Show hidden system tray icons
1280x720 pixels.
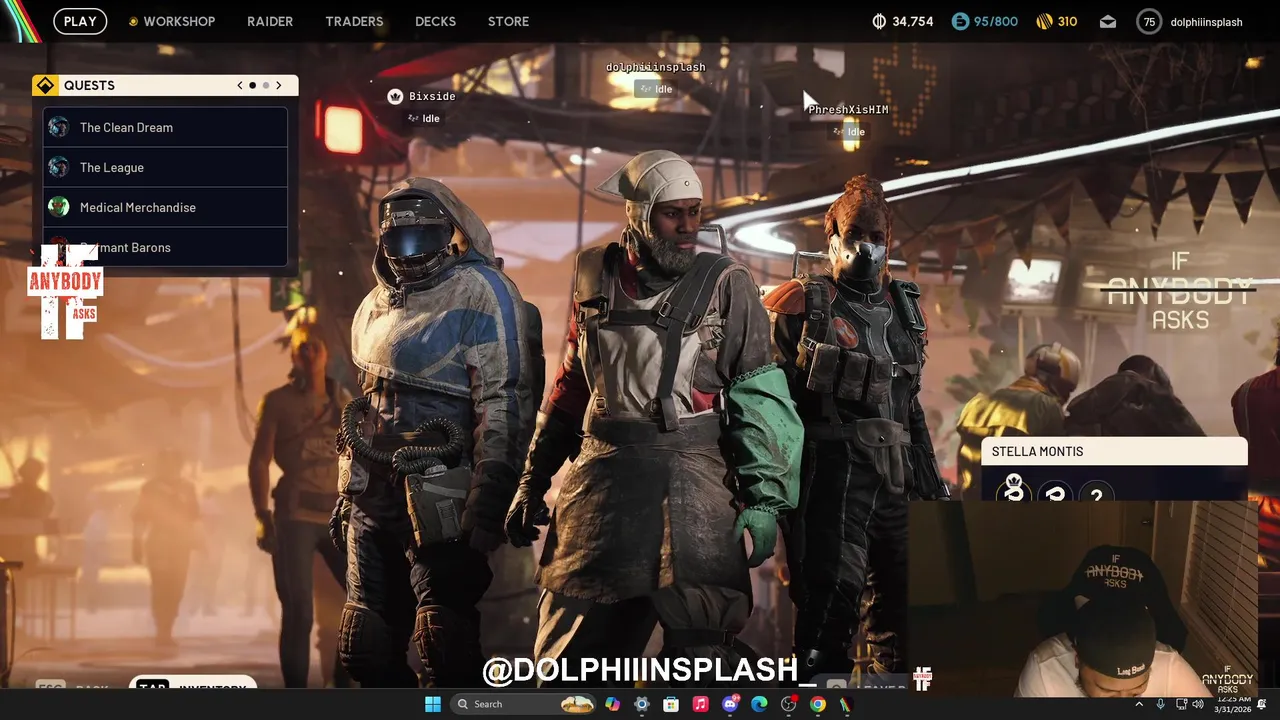[1138, 704]
